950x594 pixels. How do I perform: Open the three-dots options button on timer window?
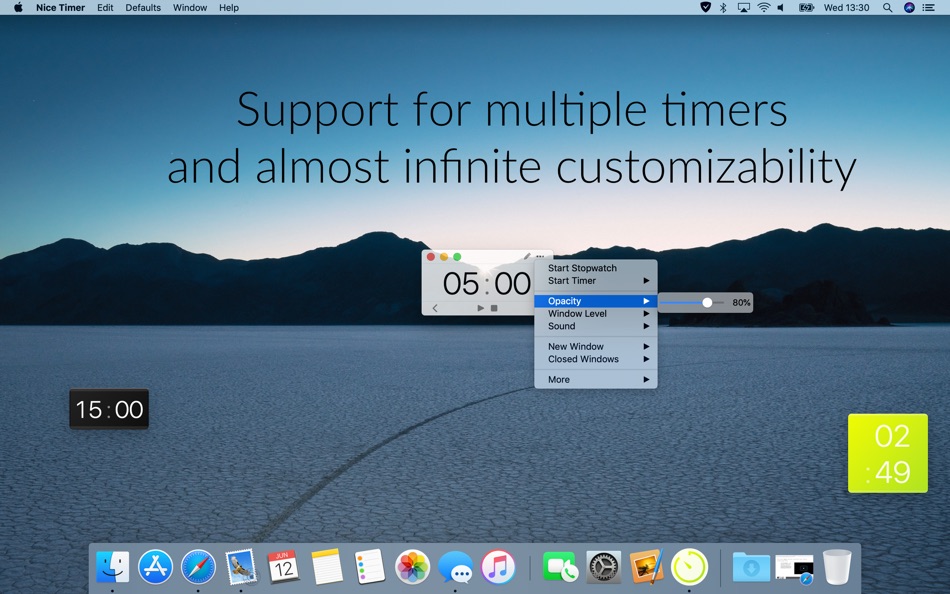[x=540, y=257]
